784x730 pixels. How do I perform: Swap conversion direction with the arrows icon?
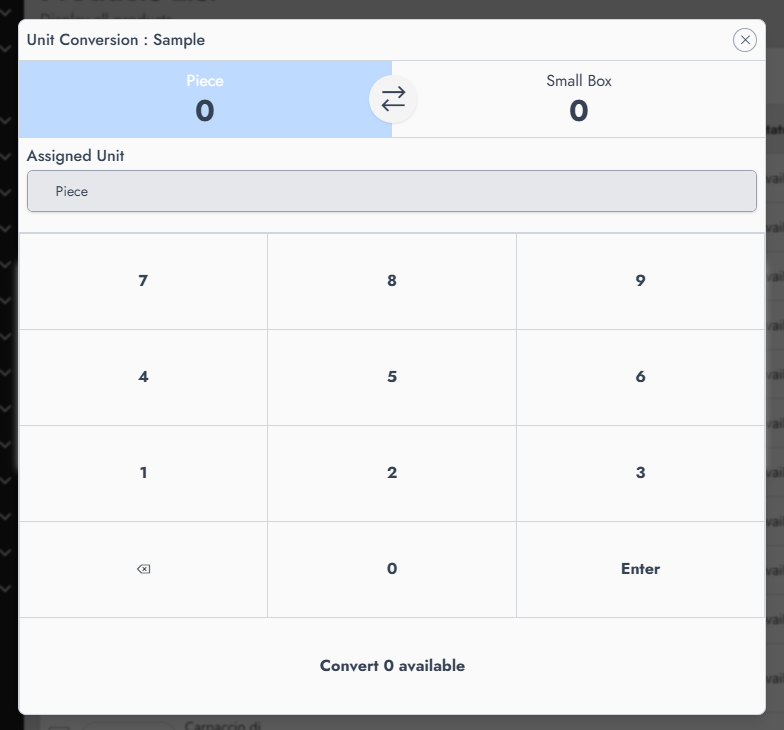click(x=393, y=99)
